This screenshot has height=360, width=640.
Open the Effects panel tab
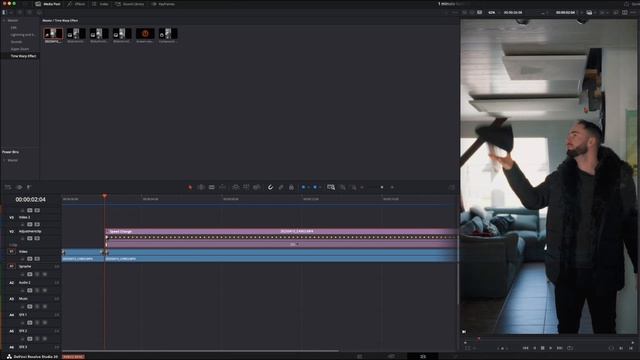(x=76, y=4)
